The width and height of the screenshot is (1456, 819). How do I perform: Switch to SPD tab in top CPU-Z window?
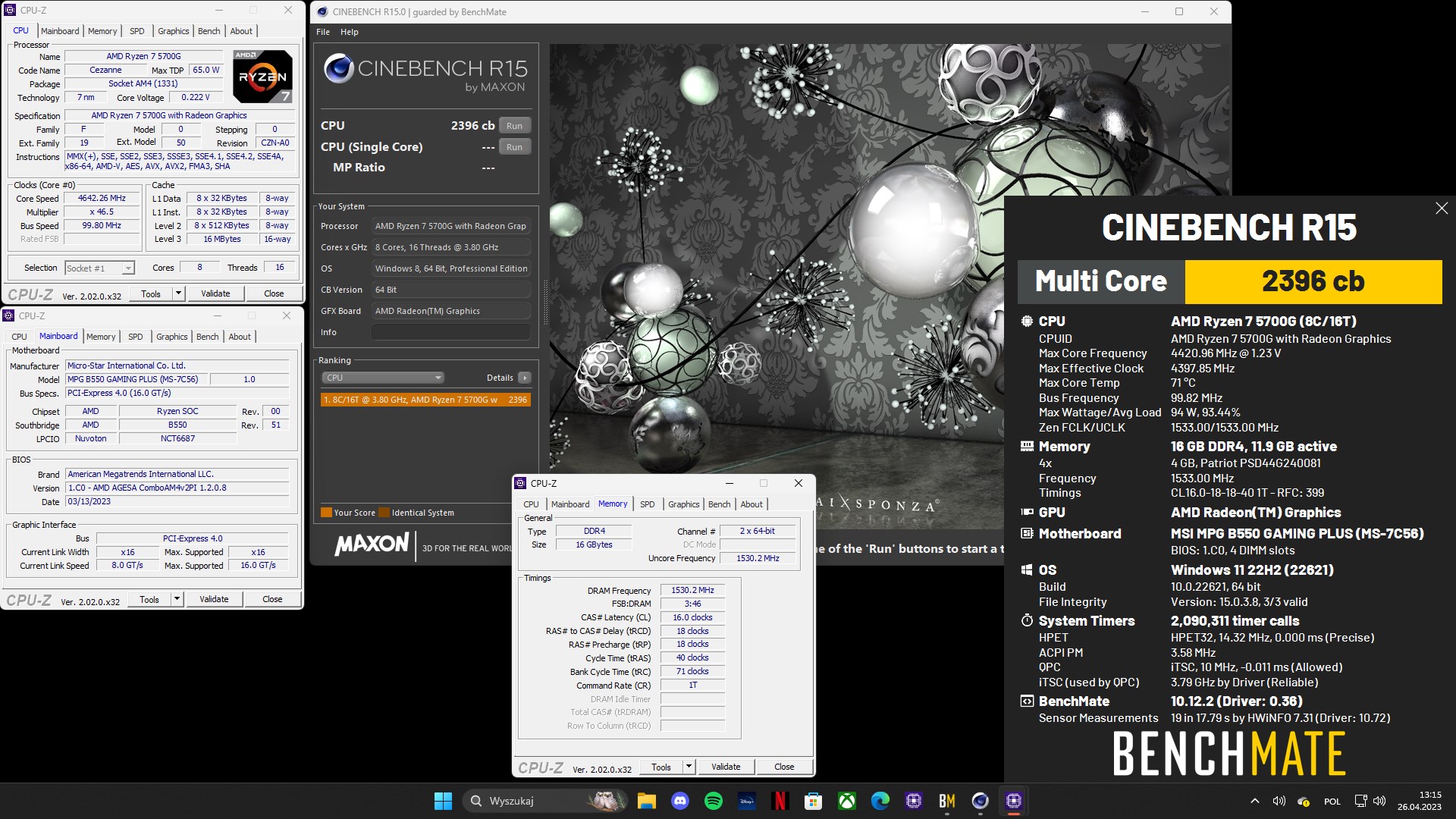(x=137, y=31)
